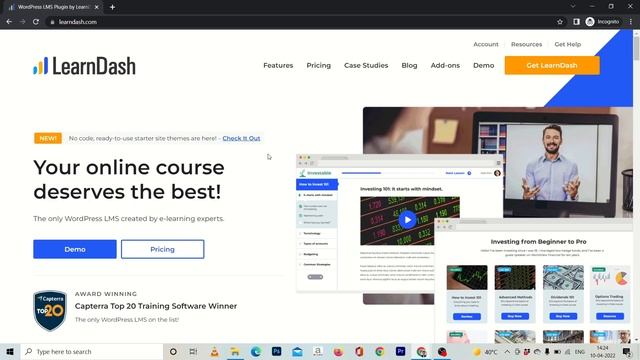Open Add-ons in navigation

[x=445, y=65]
